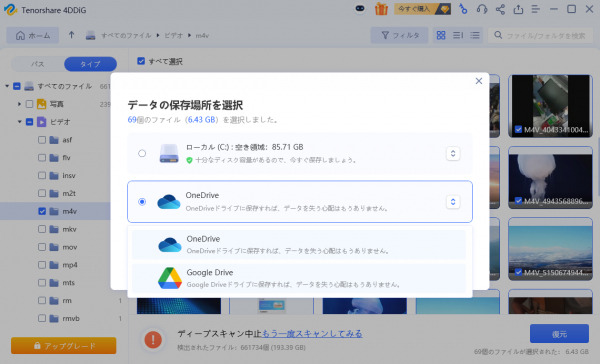Screen dimensions: 600x364
Task: Open the M4V_4943568896 jellyfish thumbnail
Action: (x=550, y=178)
